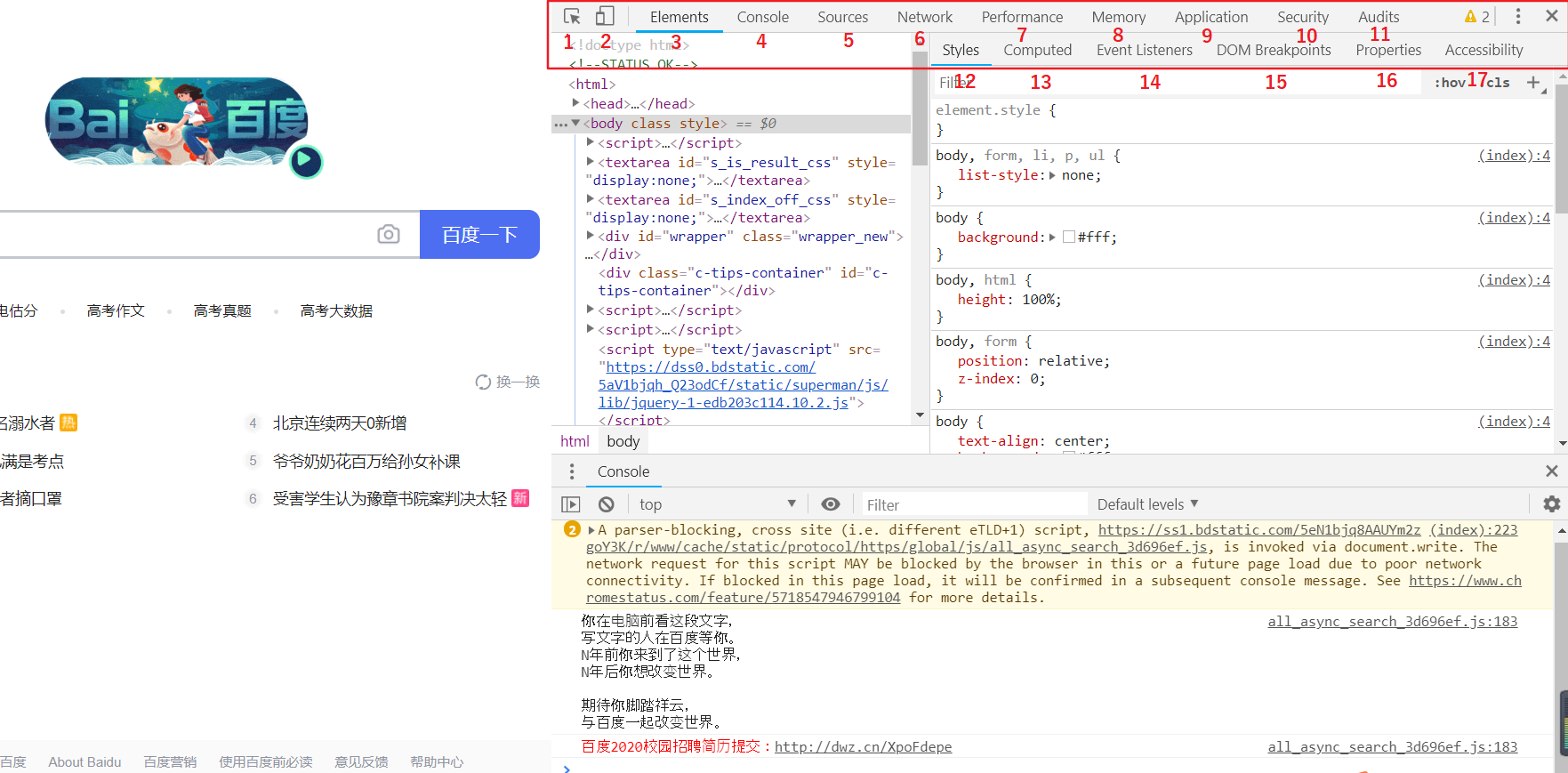The width and height of the screenshot is (1568, 773).
Task: Open the 高考作文 link
Action: pyautogui.click(x=116, y=310)
